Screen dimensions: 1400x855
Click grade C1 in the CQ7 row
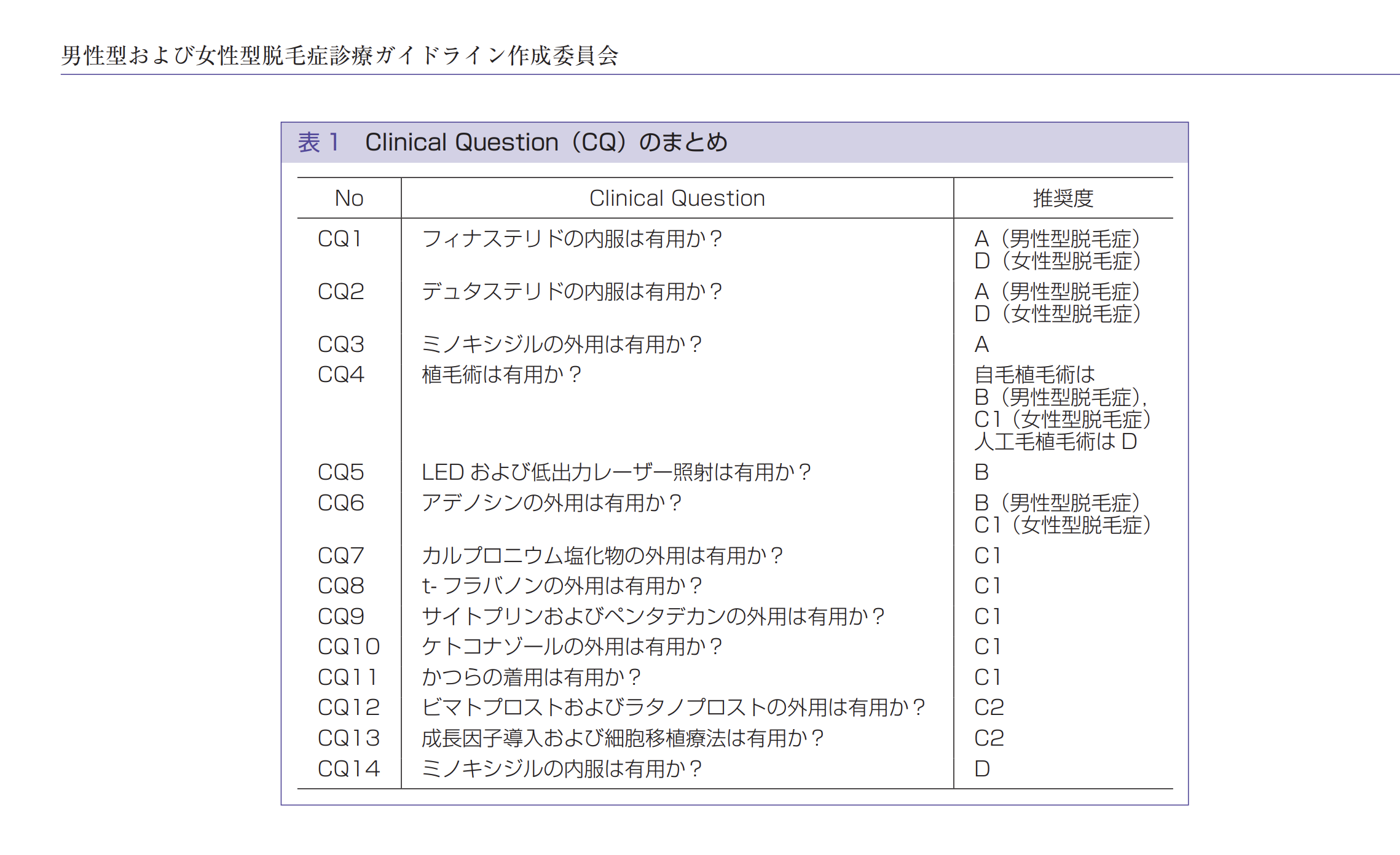pos(987,556)
